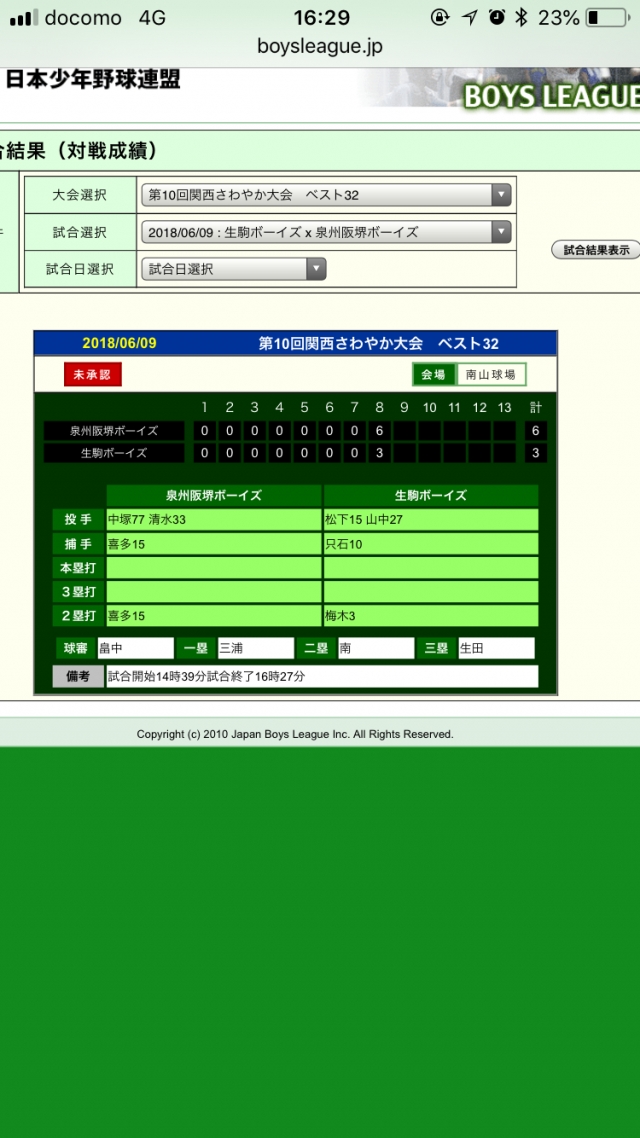640x1138 pixels.
Task: Tap the 日本少年野球連盟 header title
Action: pos(93,81)
